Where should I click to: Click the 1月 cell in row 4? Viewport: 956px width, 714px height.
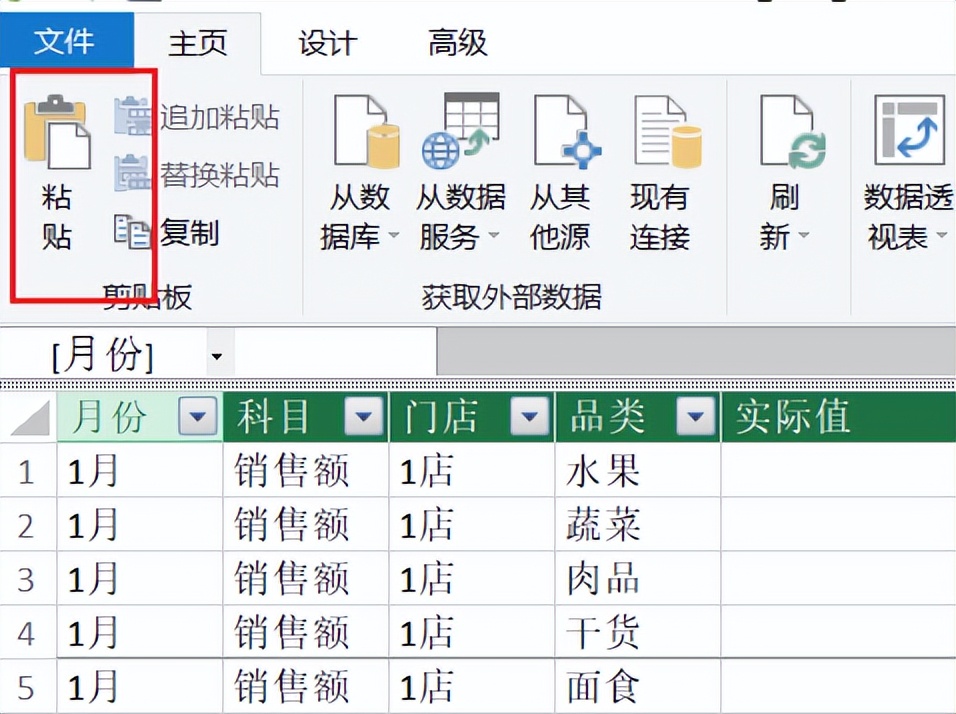[140, 632]
